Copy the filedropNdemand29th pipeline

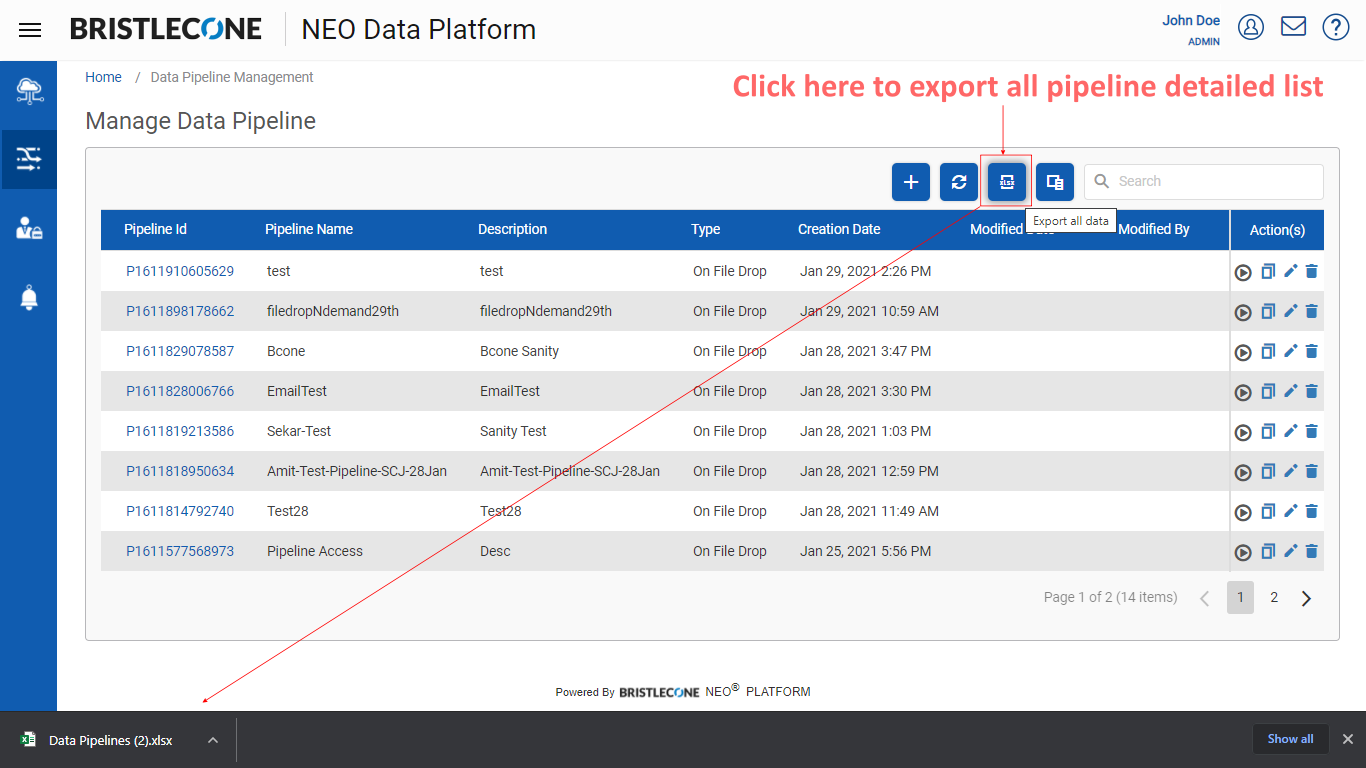[x=1268, y=311]
